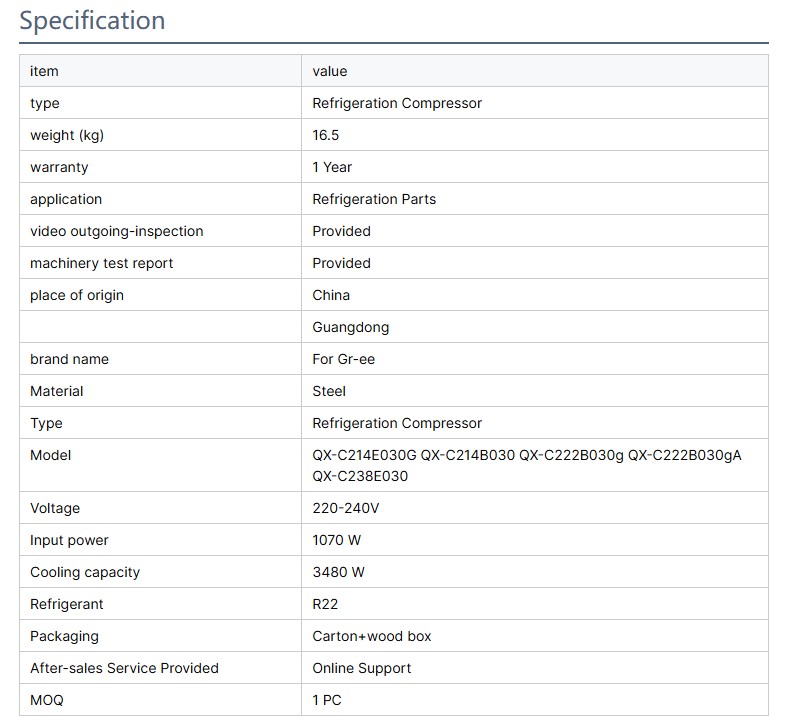Click the refrigerant value R22
The image size is (785, 726).
click(x=327, y=604)
